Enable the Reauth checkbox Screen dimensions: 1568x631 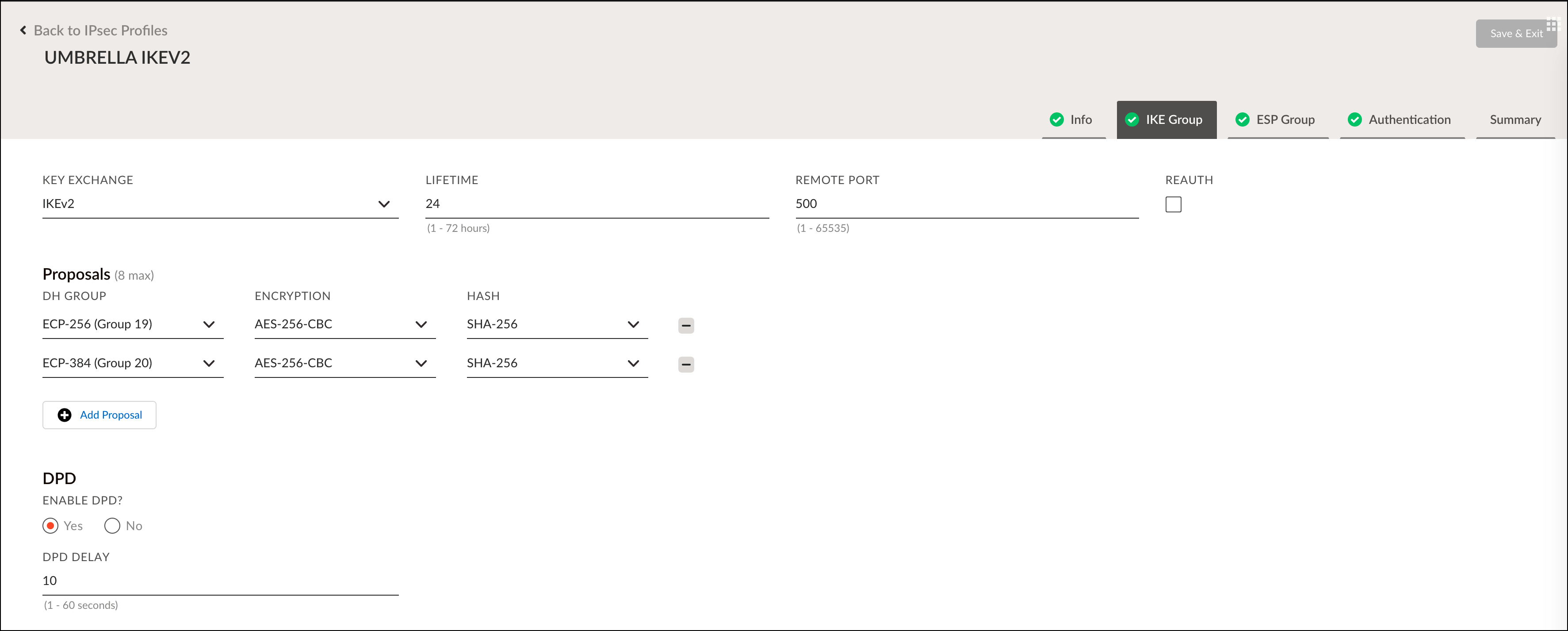point(1173,204)
